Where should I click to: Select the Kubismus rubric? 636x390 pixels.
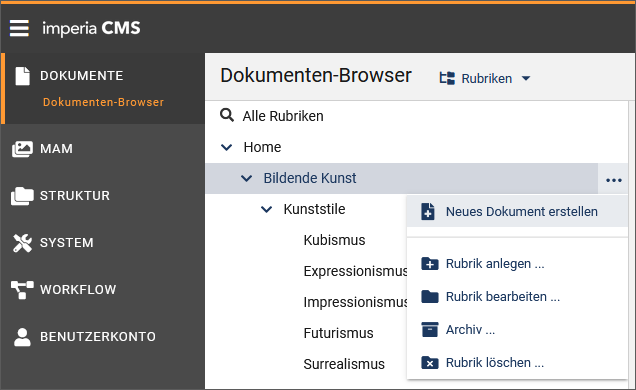coord(334,240)
